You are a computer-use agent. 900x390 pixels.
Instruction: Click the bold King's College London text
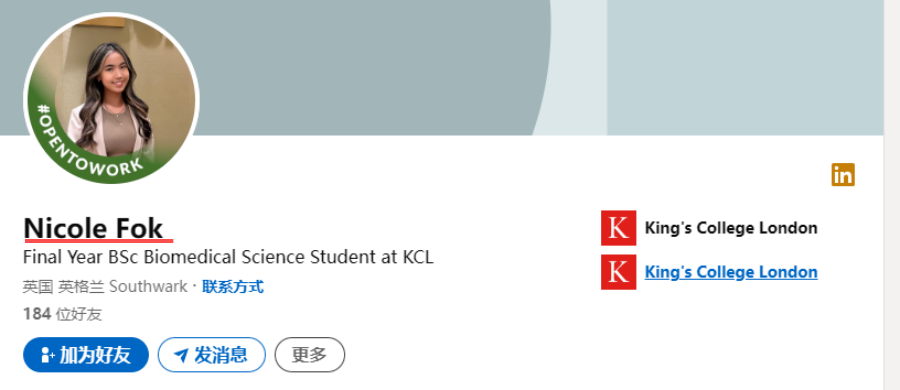pos(731,228)
